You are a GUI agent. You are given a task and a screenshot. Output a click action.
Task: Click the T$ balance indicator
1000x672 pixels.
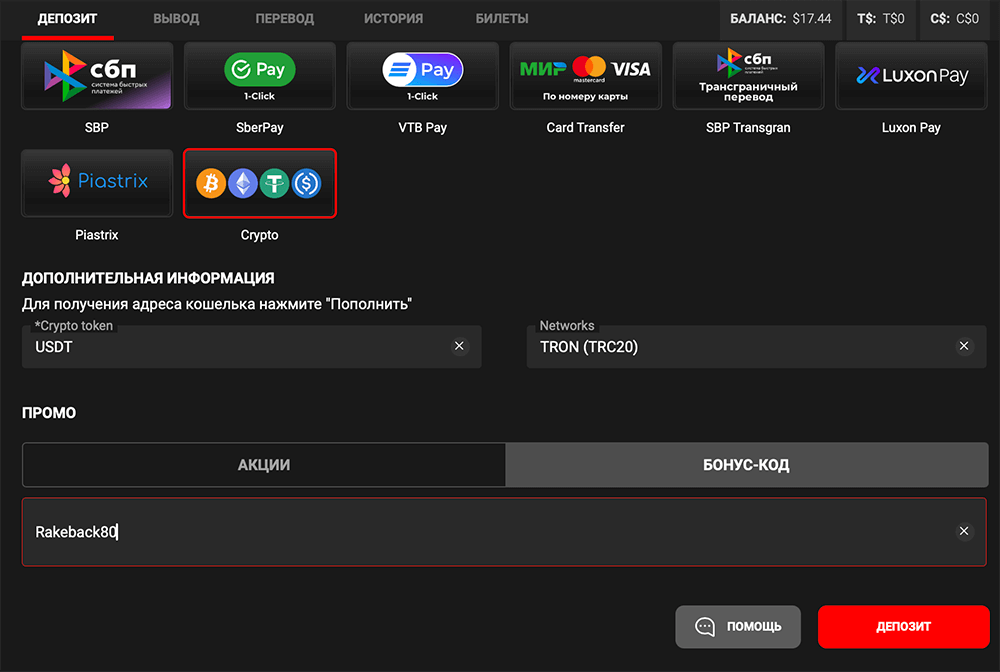point(881,19)
